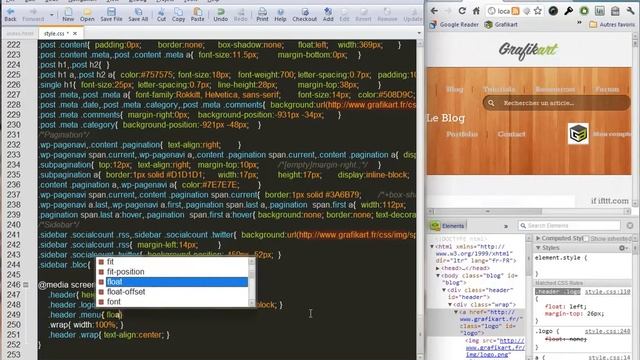Click the green circular extension icon
This screenshot has height=360, width=640.
point(584,11)
